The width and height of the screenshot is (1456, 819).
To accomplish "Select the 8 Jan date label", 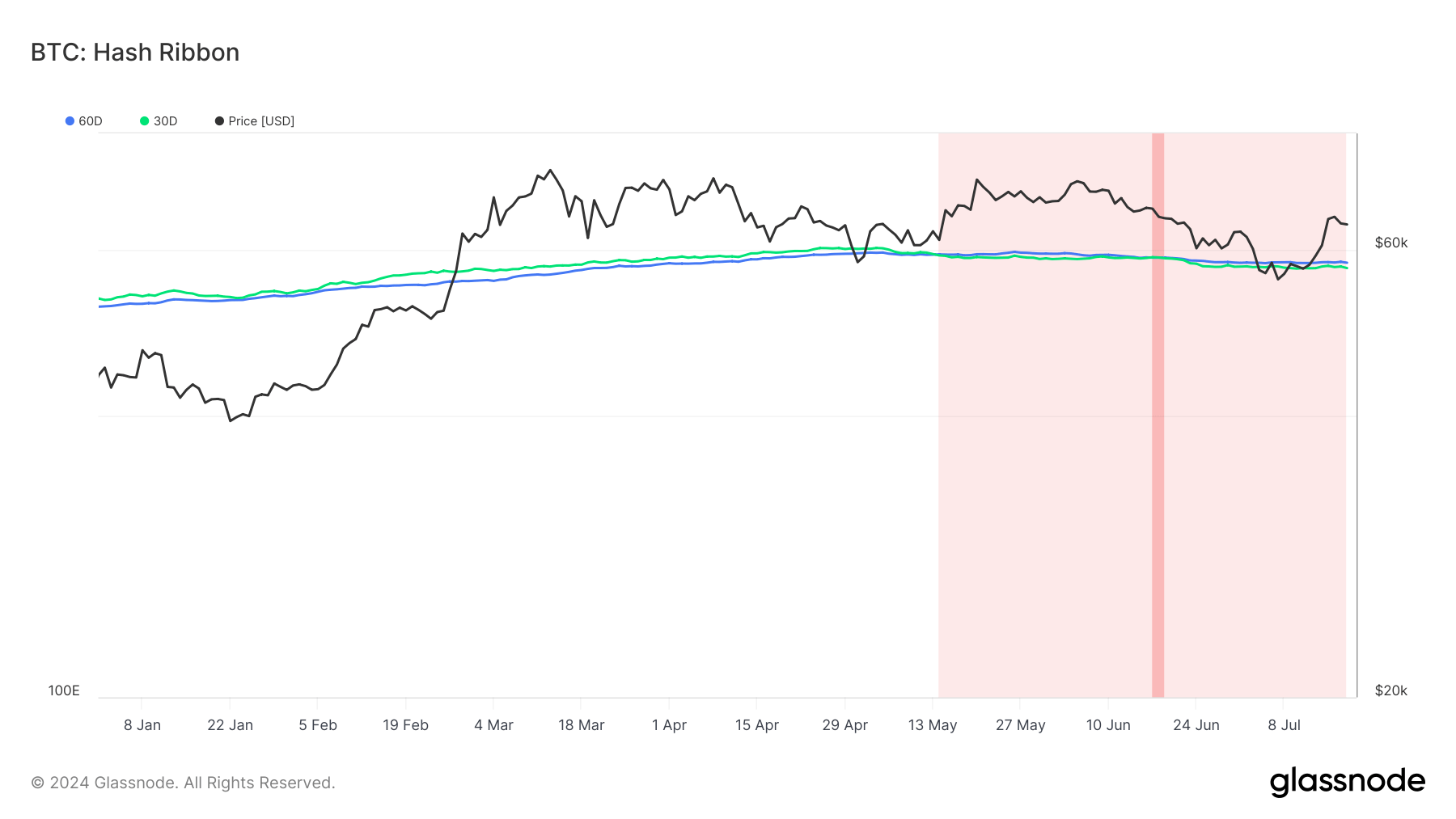I will coord(142,725).
